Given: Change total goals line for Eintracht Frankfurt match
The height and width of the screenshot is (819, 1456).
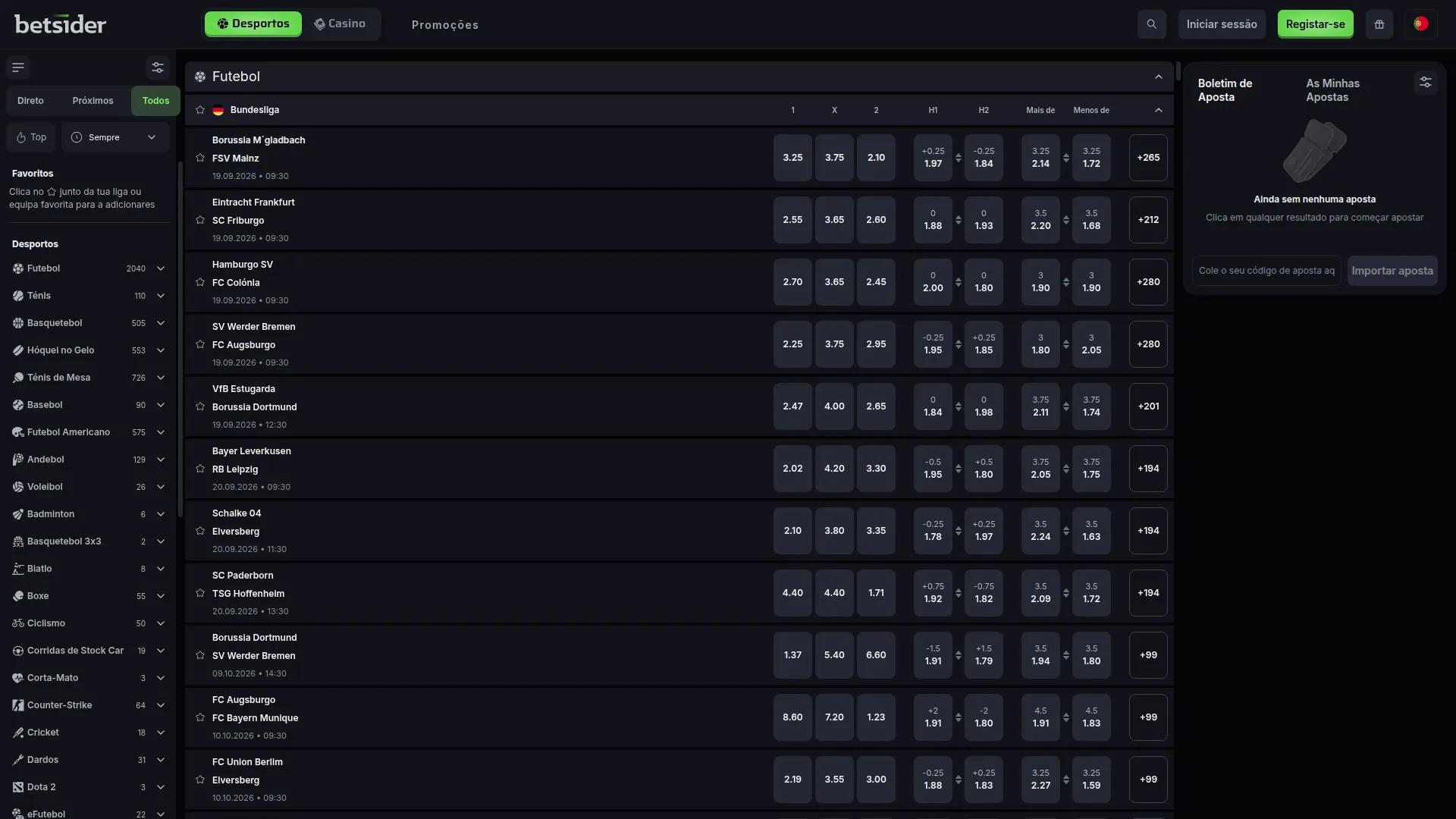Looking at the screenshot, I should 1066,220.
